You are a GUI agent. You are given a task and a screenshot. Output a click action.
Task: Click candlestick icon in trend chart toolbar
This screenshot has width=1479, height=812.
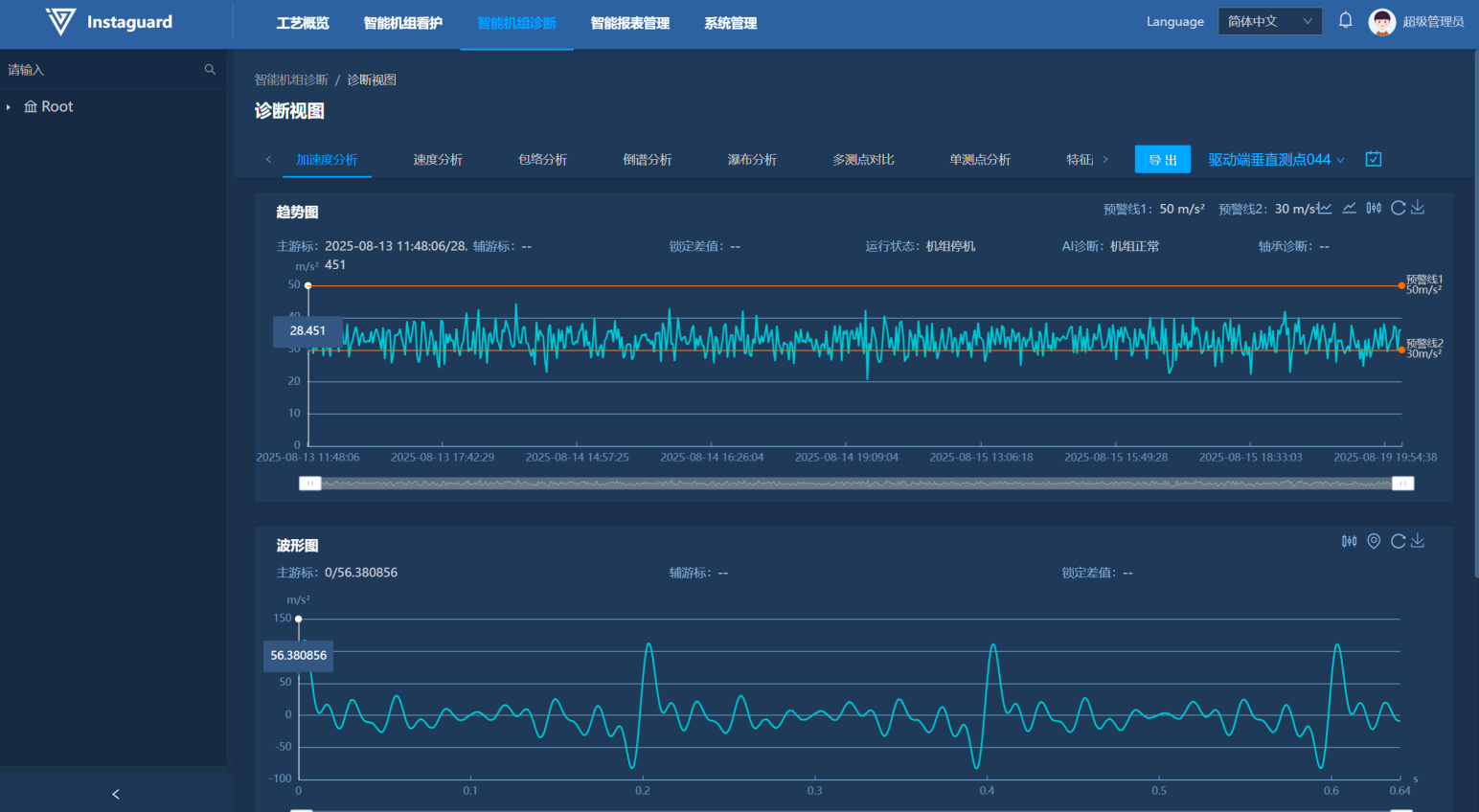click(x=1374, y=208)
